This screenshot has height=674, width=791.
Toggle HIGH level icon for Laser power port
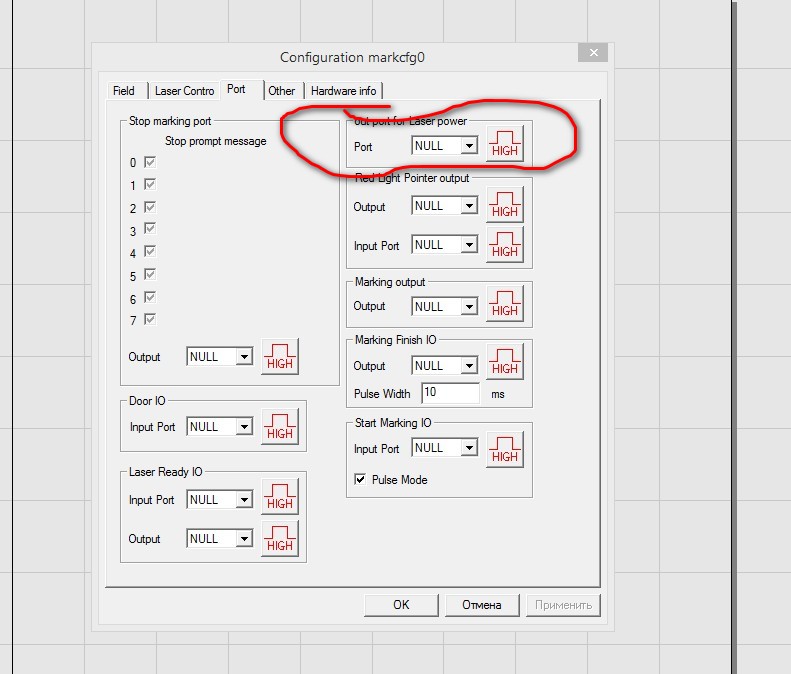pos(505,146)
